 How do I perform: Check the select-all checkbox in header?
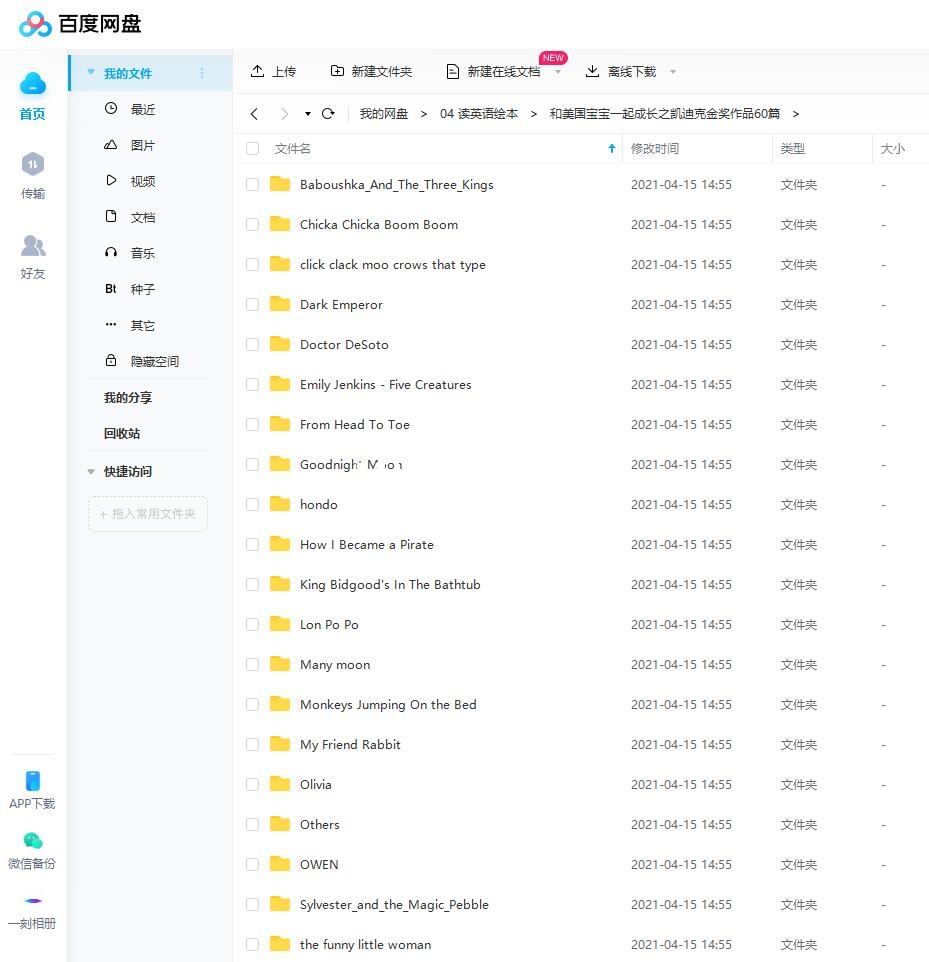point(252,148)
